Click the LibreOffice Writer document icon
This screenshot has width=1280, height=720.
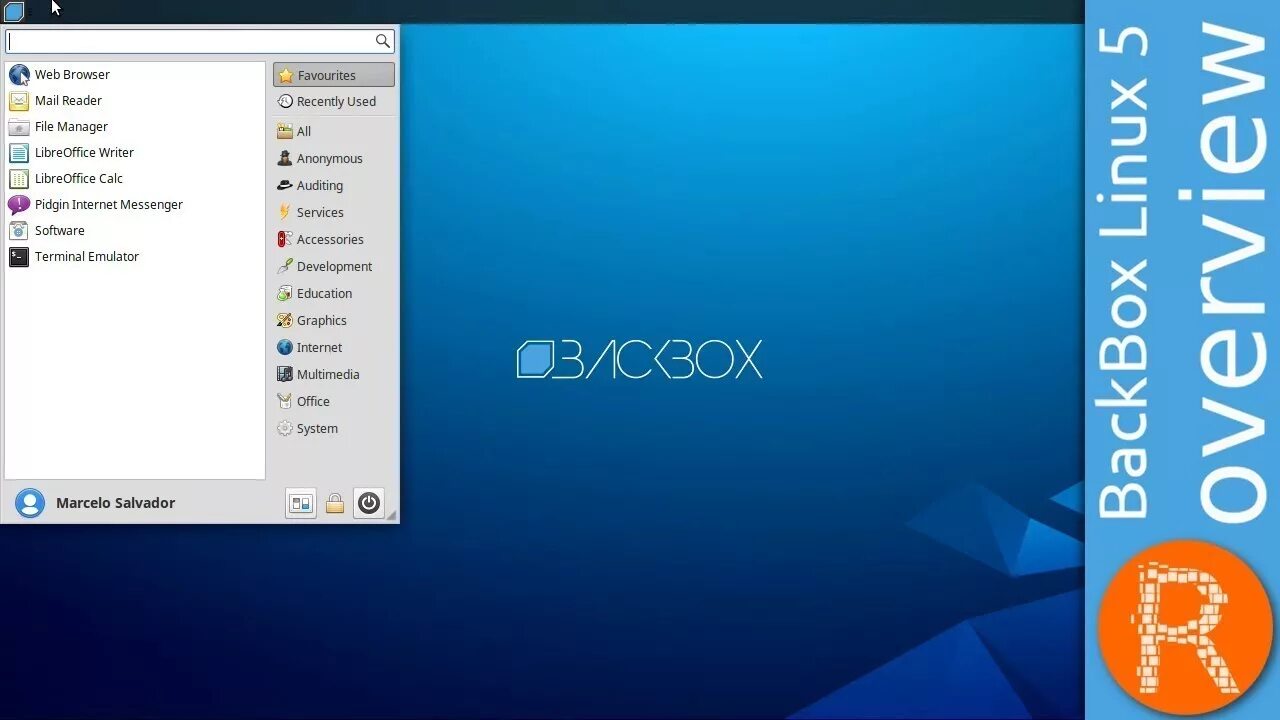(x=19, y=153)
